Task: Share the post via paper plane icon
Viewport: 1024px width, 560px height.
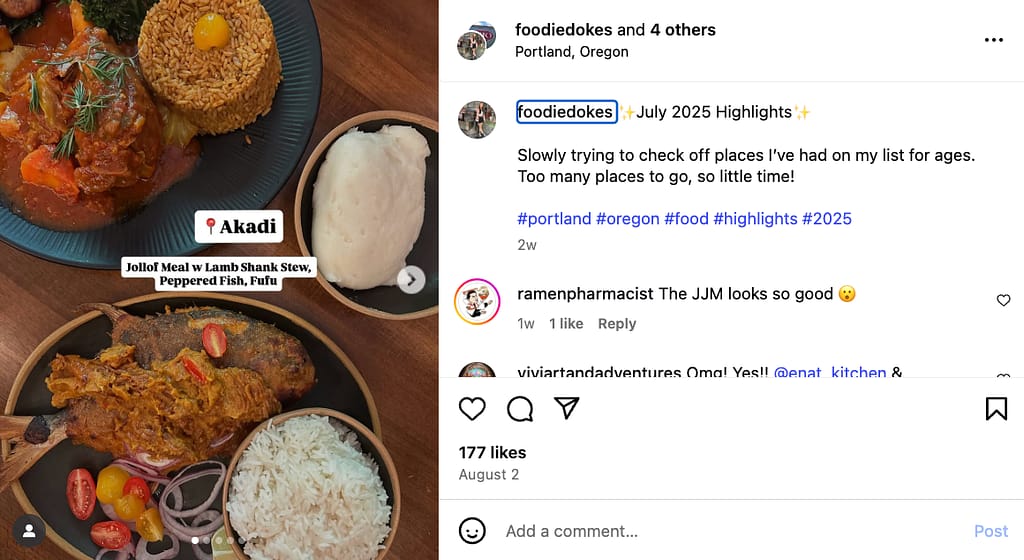Action: coord(567,409)
